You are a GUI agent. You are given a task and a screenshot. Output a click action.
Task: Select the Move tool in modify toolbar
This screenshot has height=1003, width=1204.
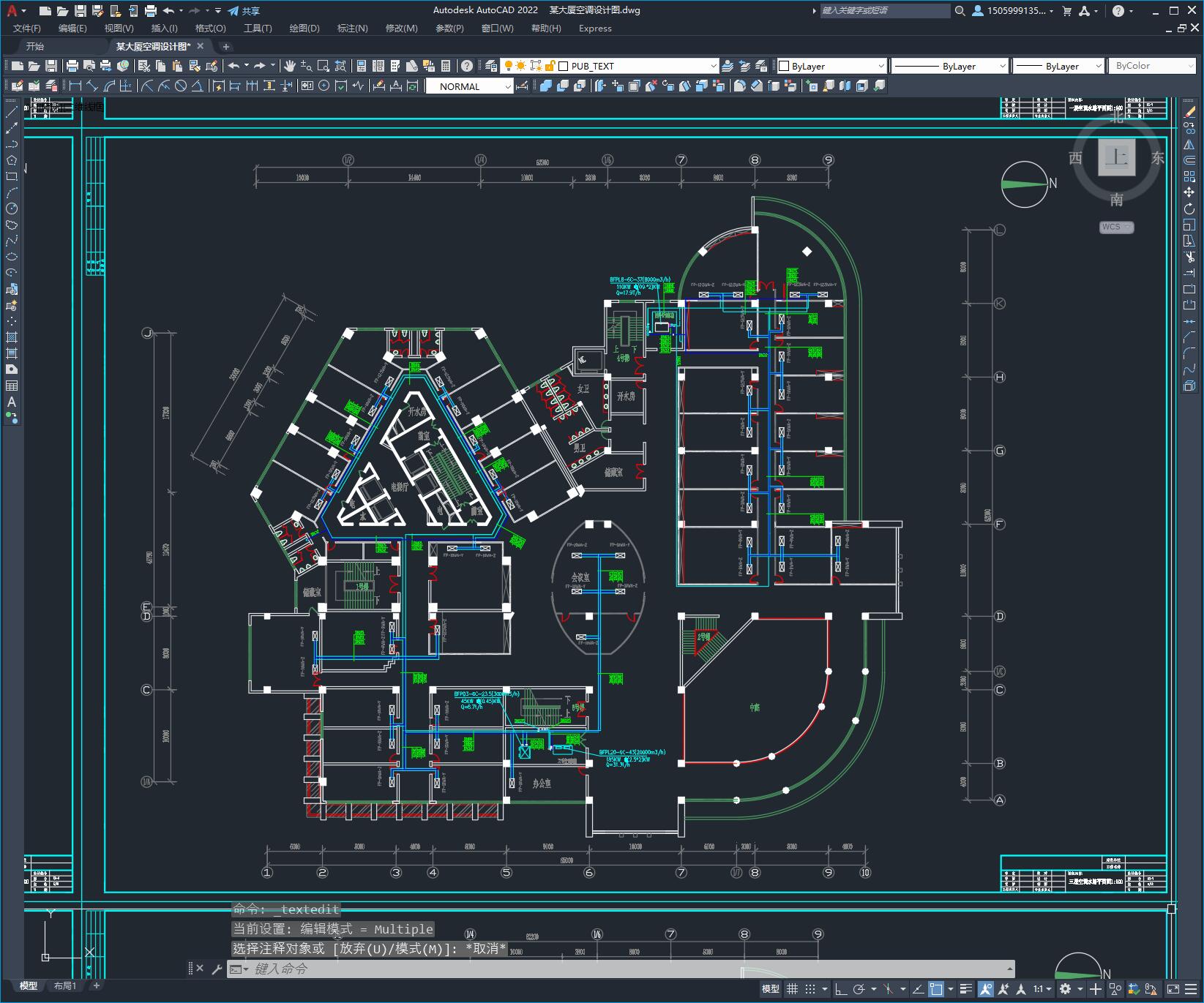(x=1189, y=192)
